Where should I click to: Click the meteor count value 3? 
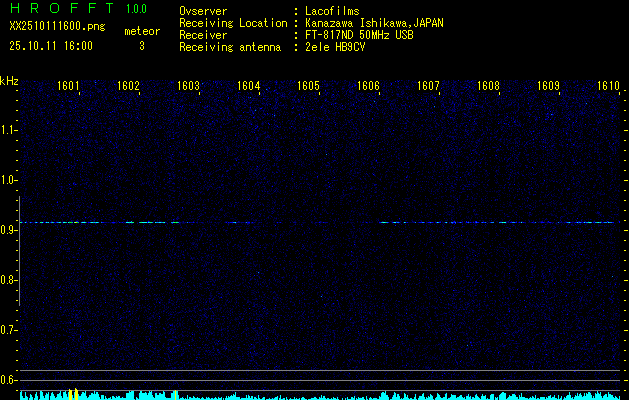click(x=141, y=46)
